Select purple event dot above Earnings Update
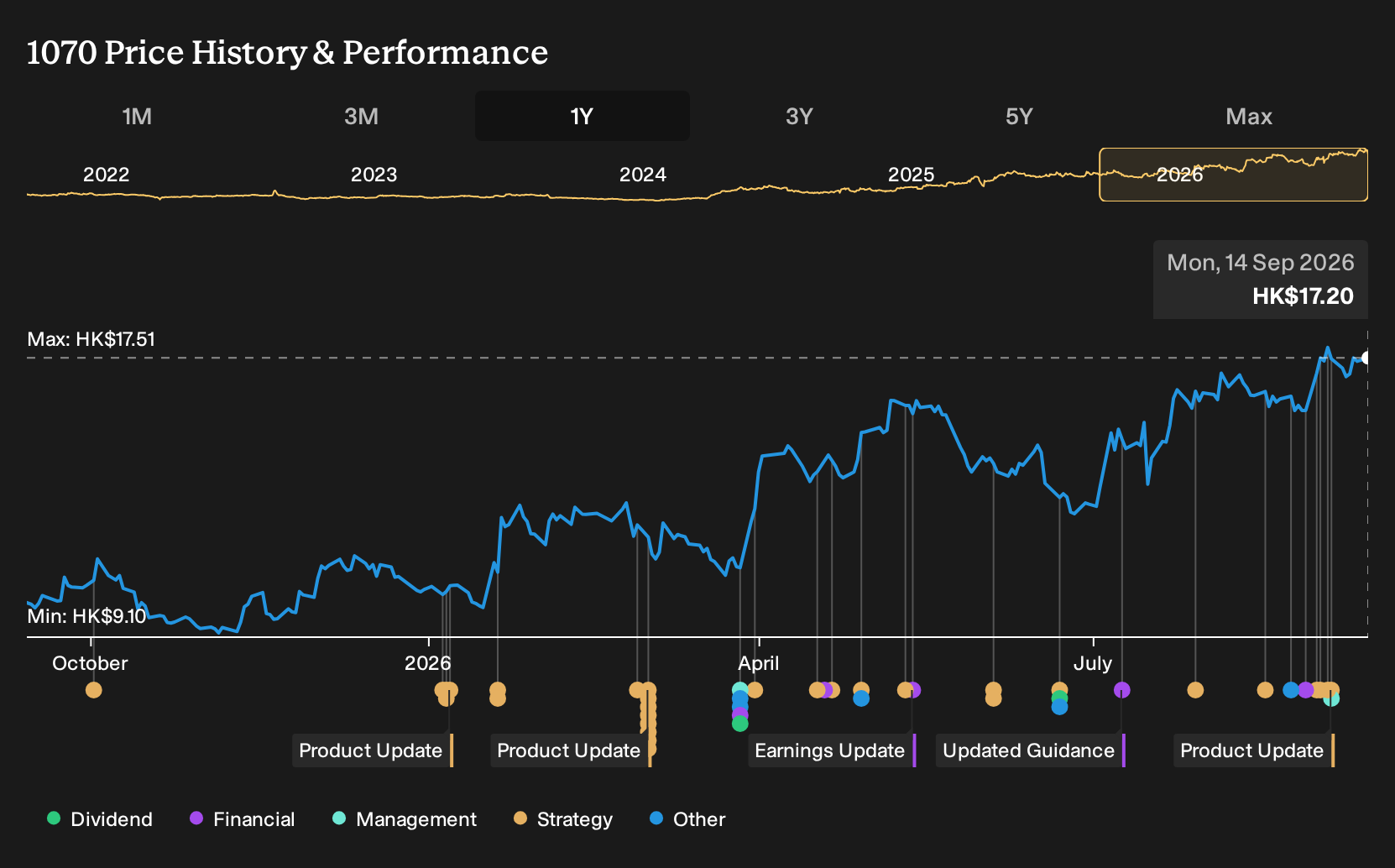 coord(914,690)
